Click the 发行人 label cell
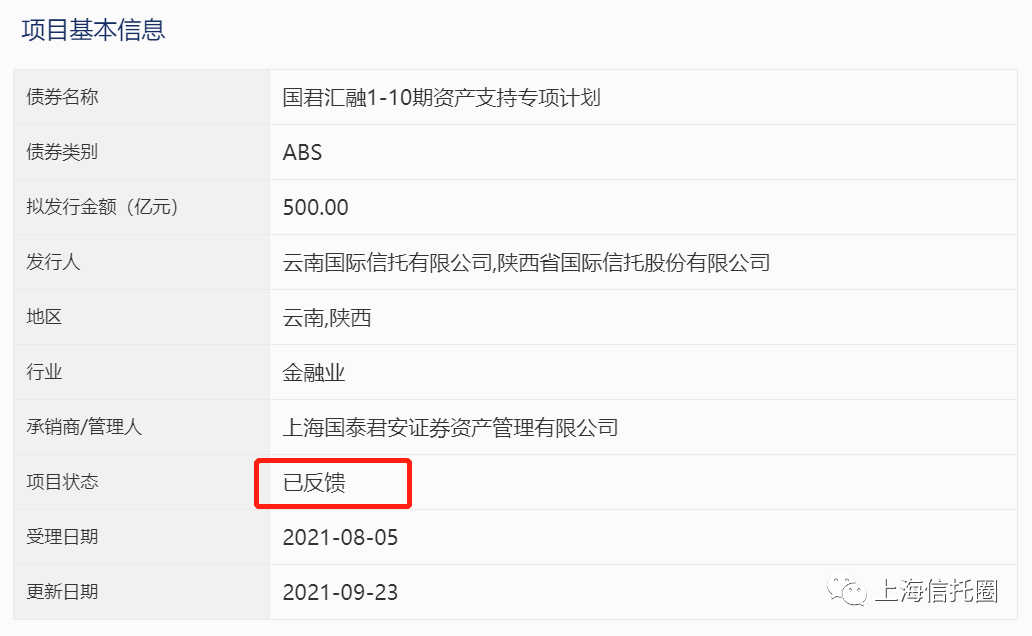 (53, 262)
